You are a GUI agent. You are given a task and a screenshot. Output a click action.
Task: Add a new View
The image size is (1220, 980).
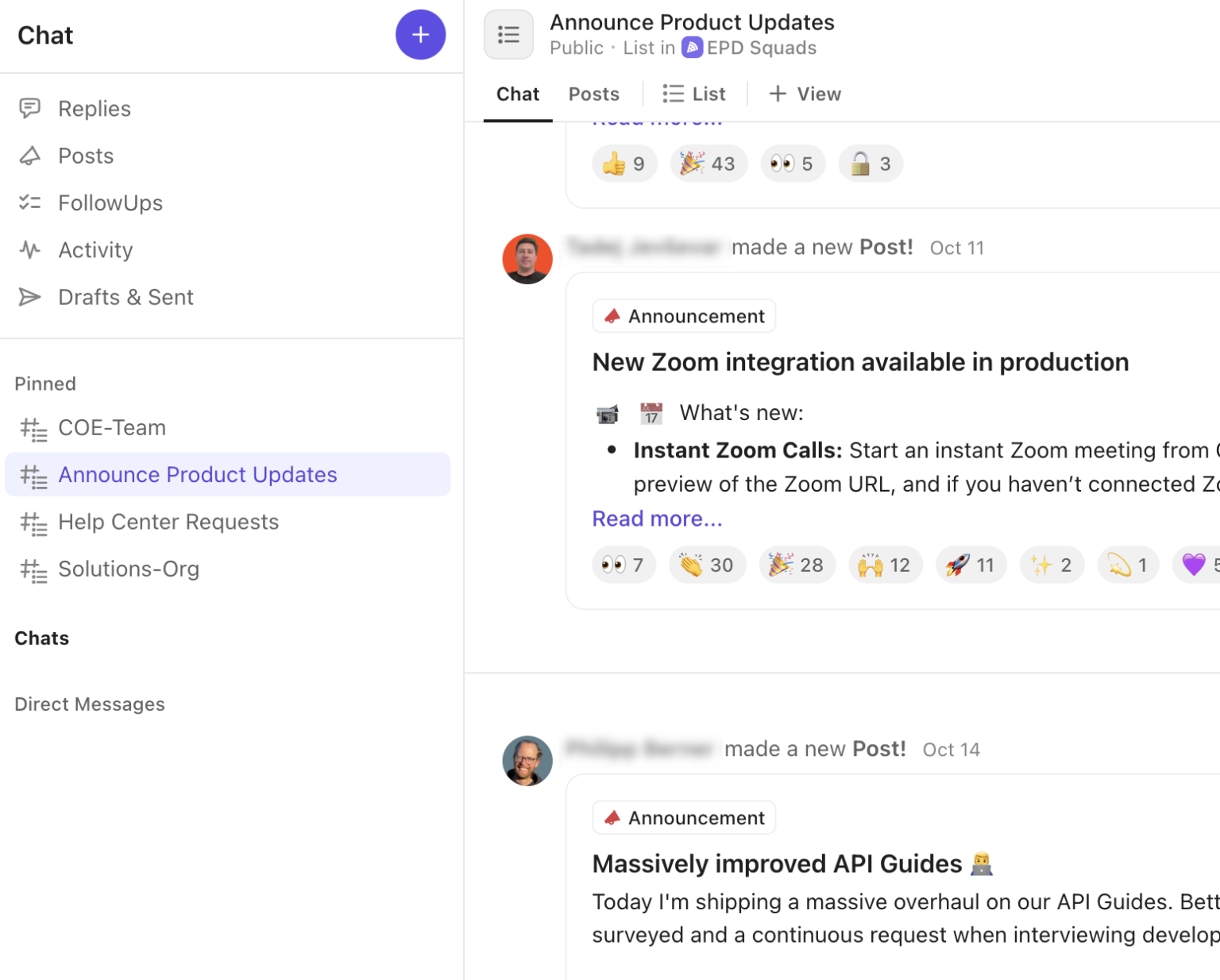[x=805, y=95]
